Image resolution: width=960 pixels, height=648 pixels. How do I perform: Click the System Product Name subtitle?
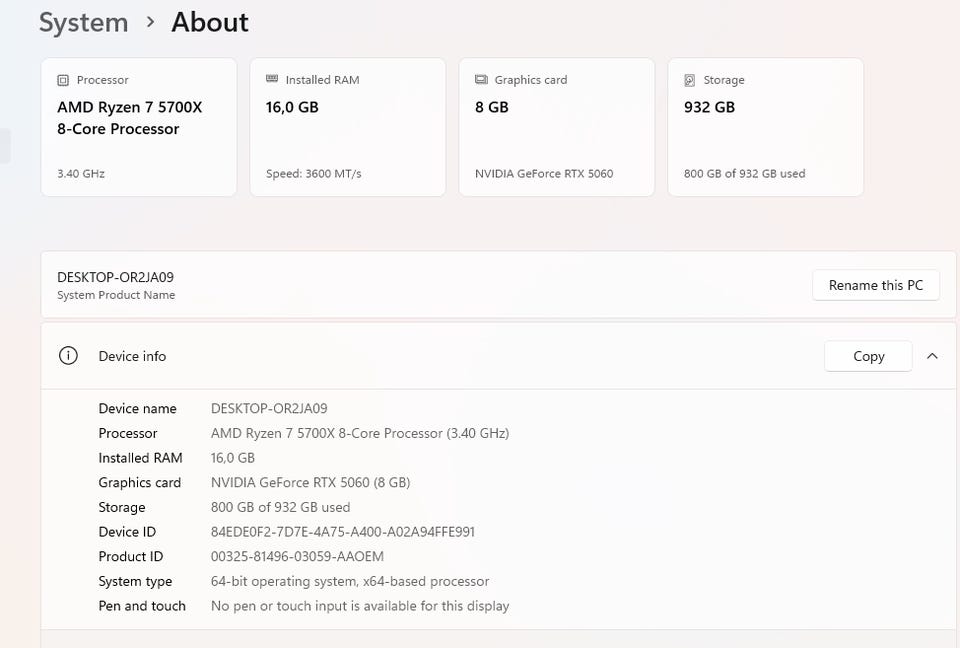pyautogui.click(x=116, y=295)
